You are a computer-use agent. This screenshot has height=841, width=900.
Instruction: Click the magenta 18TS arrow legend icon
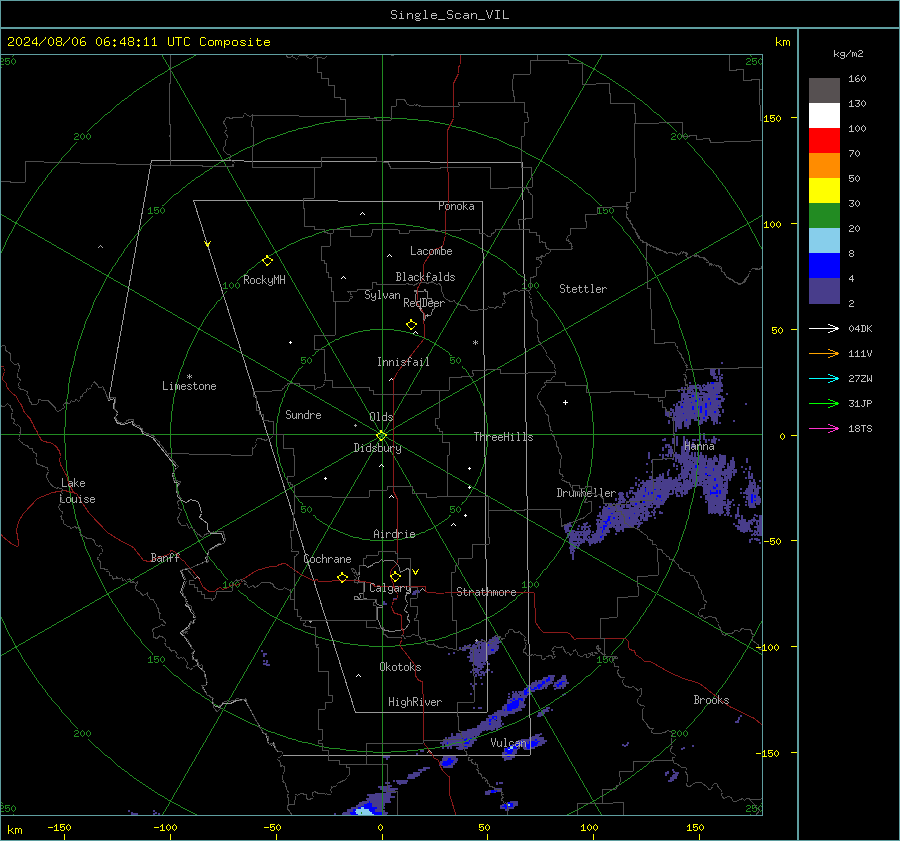click(x=824, y=428)
